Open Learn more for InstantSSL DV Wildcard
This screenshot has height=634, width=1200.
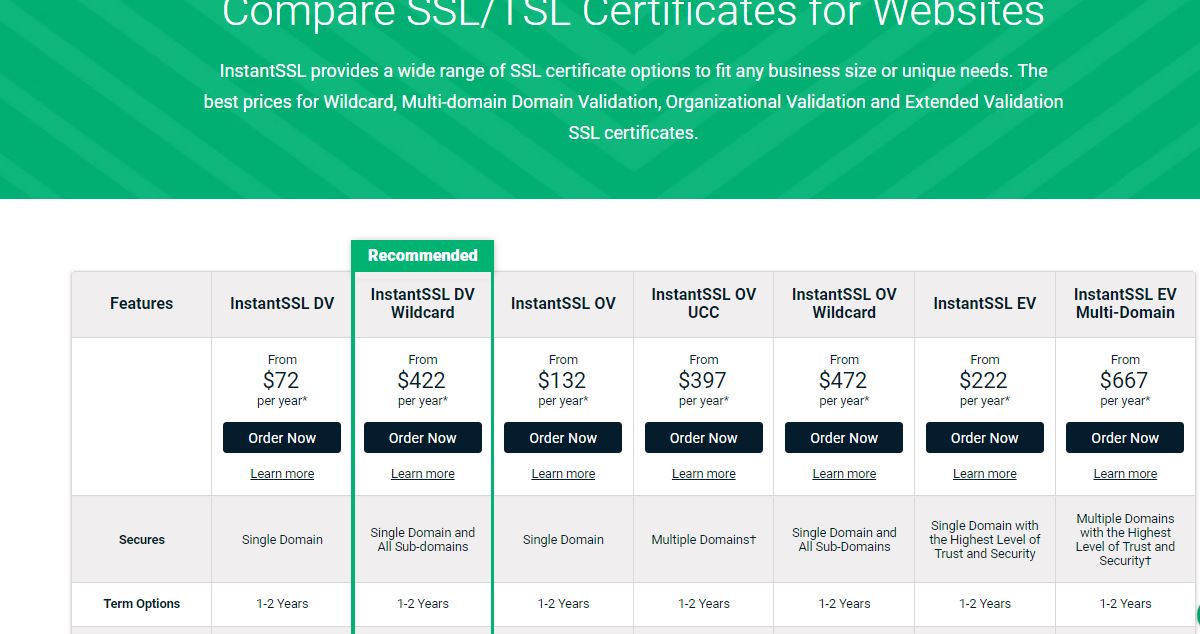[423, 474]
